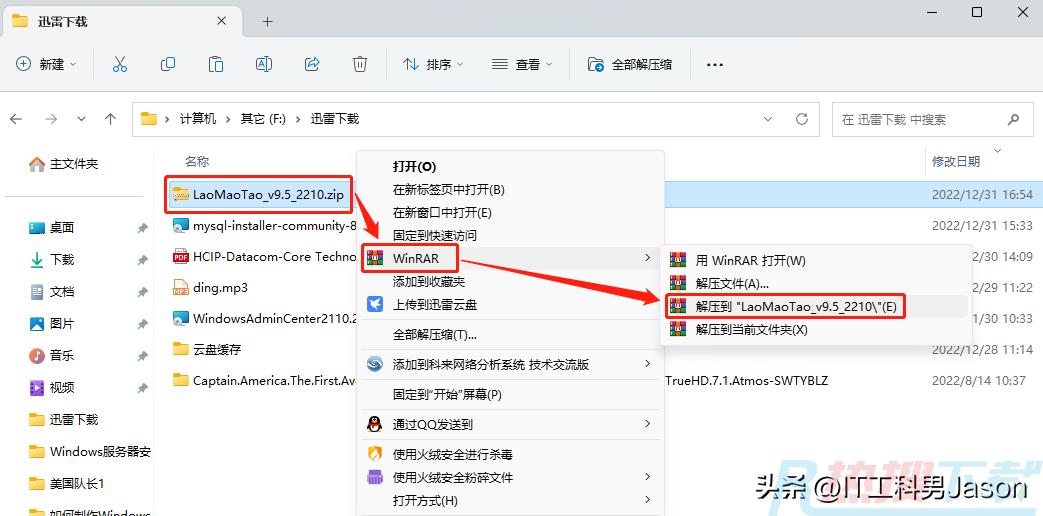Expand 打开方式 submenu arrow
Viewport: 1043px width, 516px height.
pos(647,499)
